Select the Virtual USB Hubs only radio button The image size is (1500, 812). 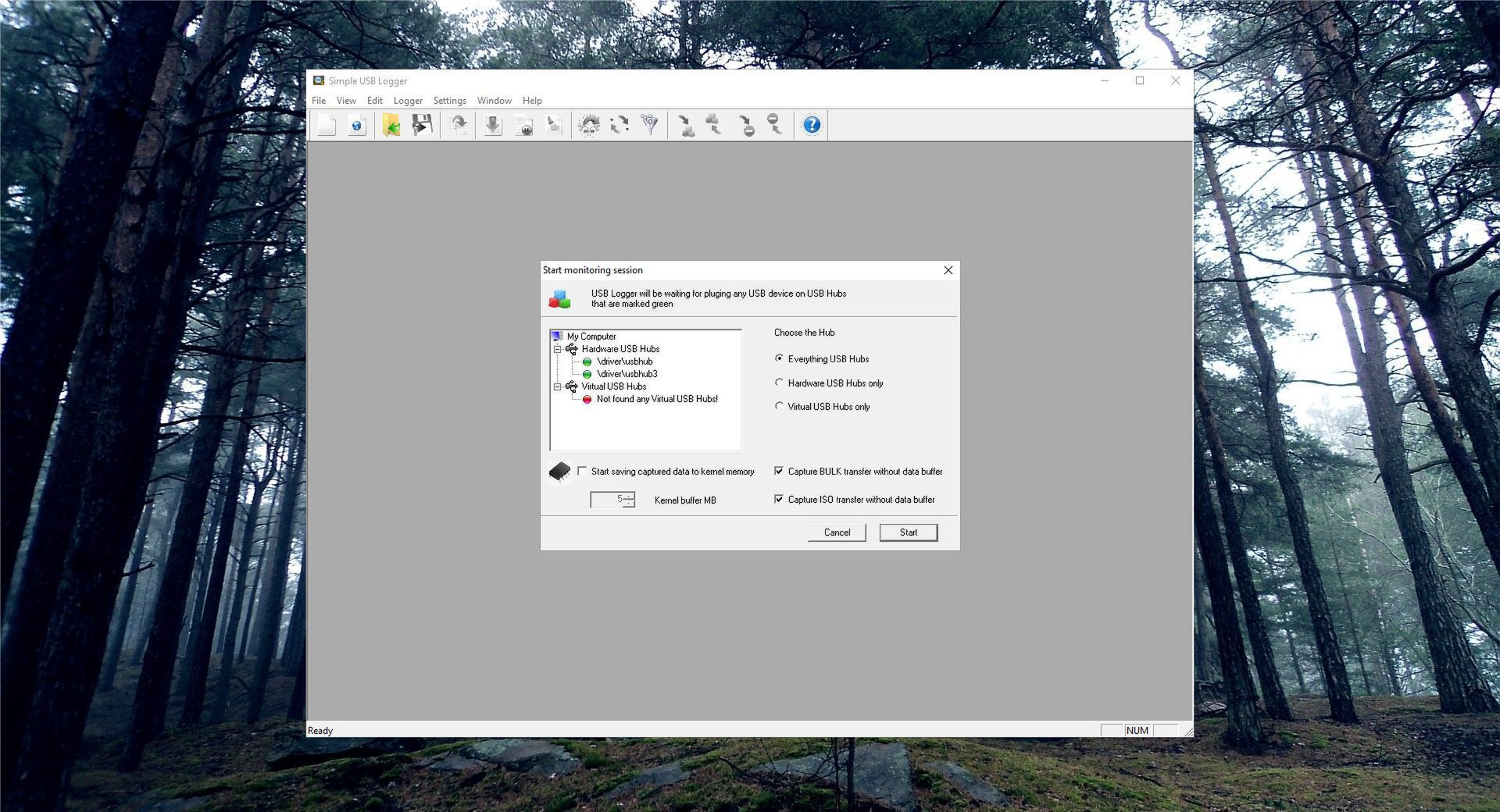click(779, 406)
